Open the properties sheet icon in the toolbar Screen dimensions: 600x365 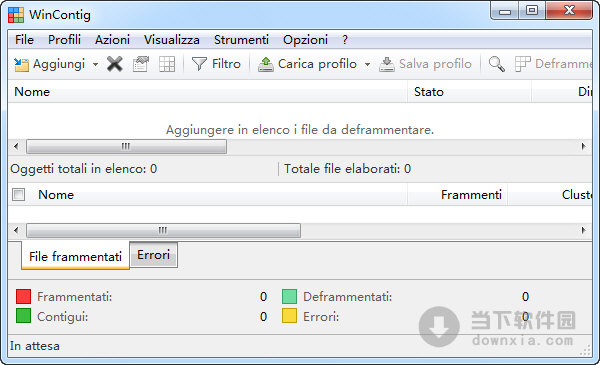(x=141, y=64)
